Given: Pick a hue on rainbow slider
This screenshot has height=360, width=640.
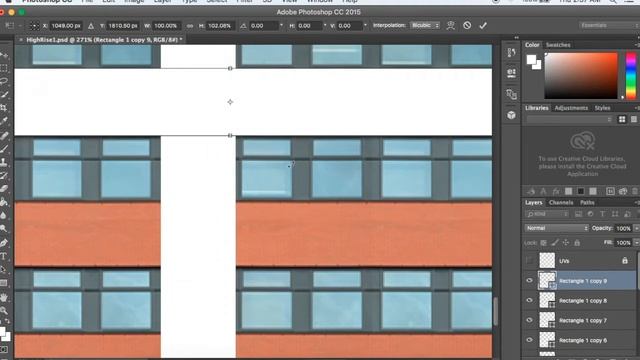Looking at the screenshot, I should click(x=631, y=76).
